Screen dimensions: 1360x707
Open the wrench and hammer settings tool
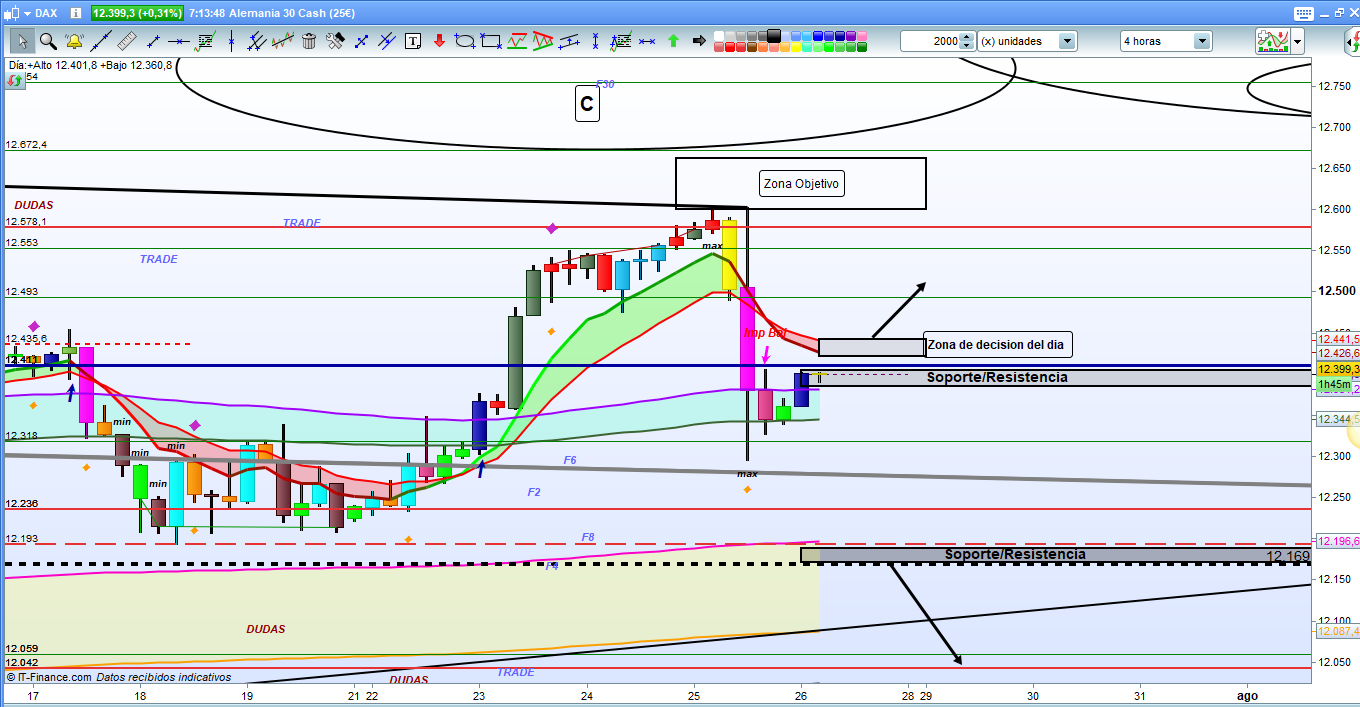tap(335, 41)
